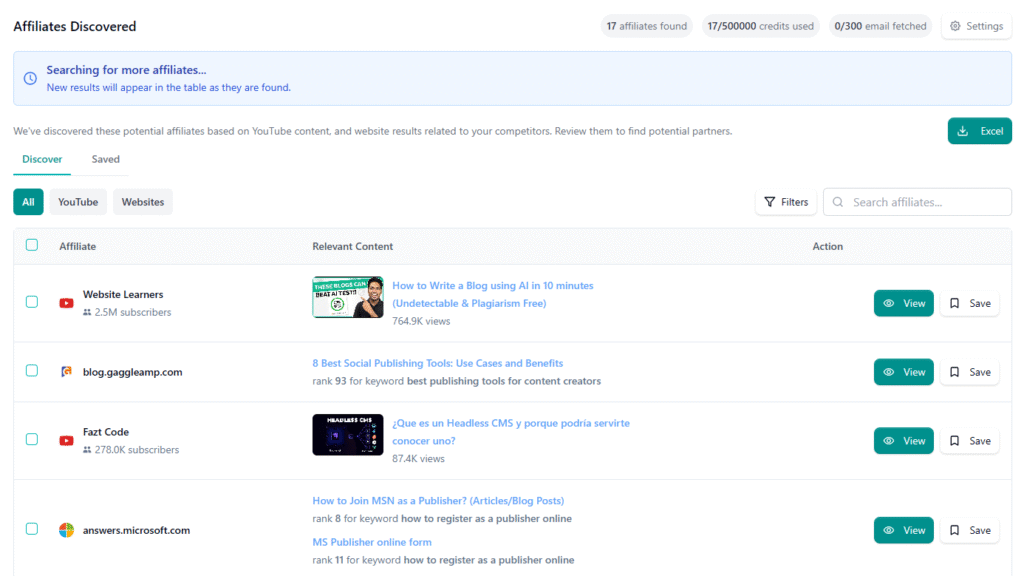The width and height of the screenshot is (1024, 576).
Task: Click the magnifier icon in search box
Action: point(837,202)
